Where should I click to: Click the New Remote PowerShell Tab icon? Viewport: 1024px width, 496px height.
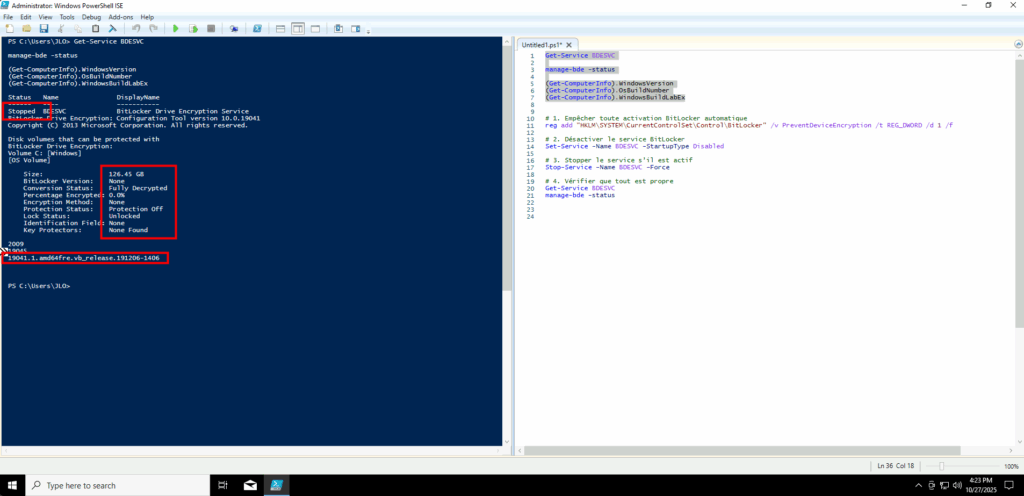232,28
